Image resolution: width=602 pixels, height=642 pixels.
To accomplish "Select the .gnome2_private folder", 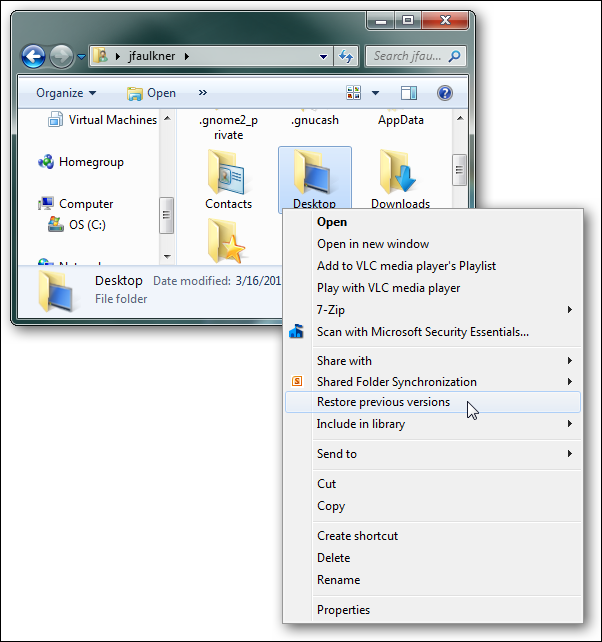I will click(x=228, y=127).
